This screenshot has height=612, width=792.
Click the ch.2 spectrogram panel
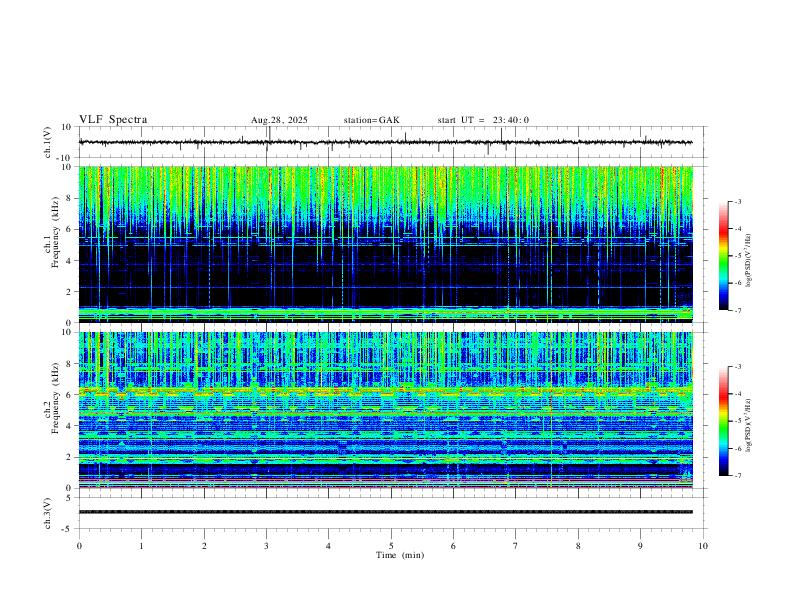pyautogui.click(x=385, y=410)
